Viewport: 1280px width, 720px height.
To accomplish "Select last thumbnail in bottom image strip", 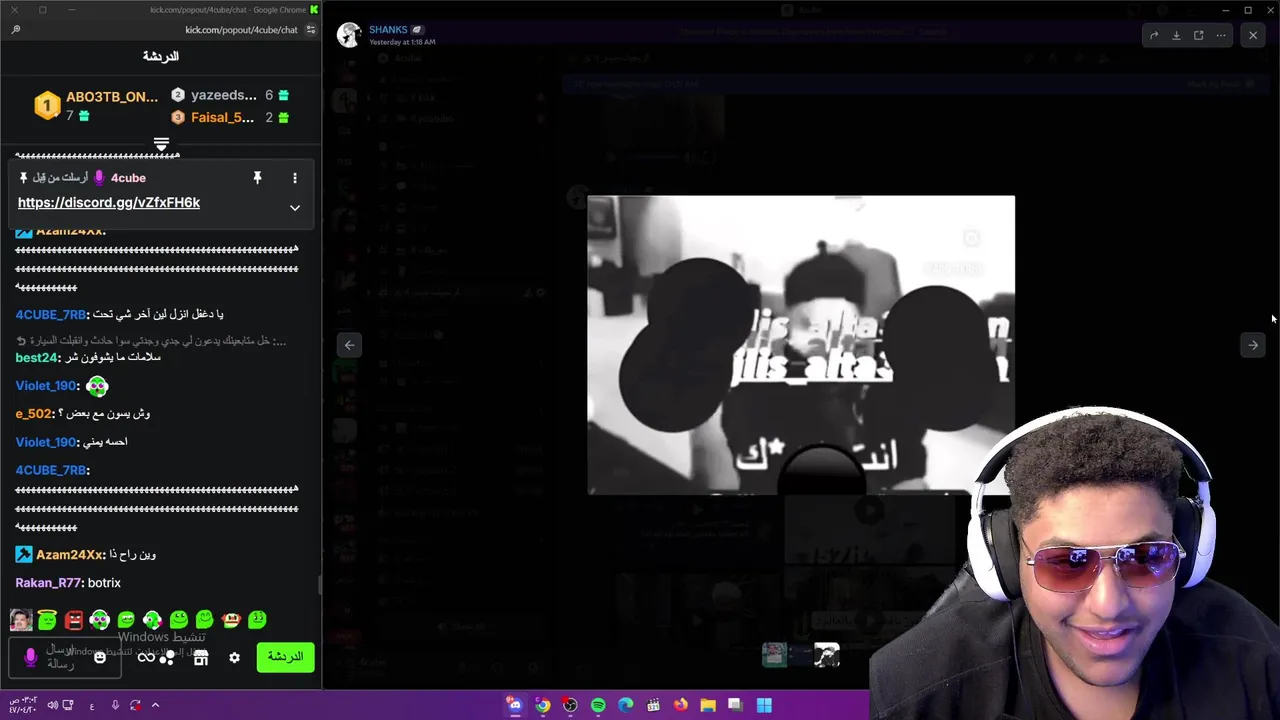I will click(x=826, y=655).
